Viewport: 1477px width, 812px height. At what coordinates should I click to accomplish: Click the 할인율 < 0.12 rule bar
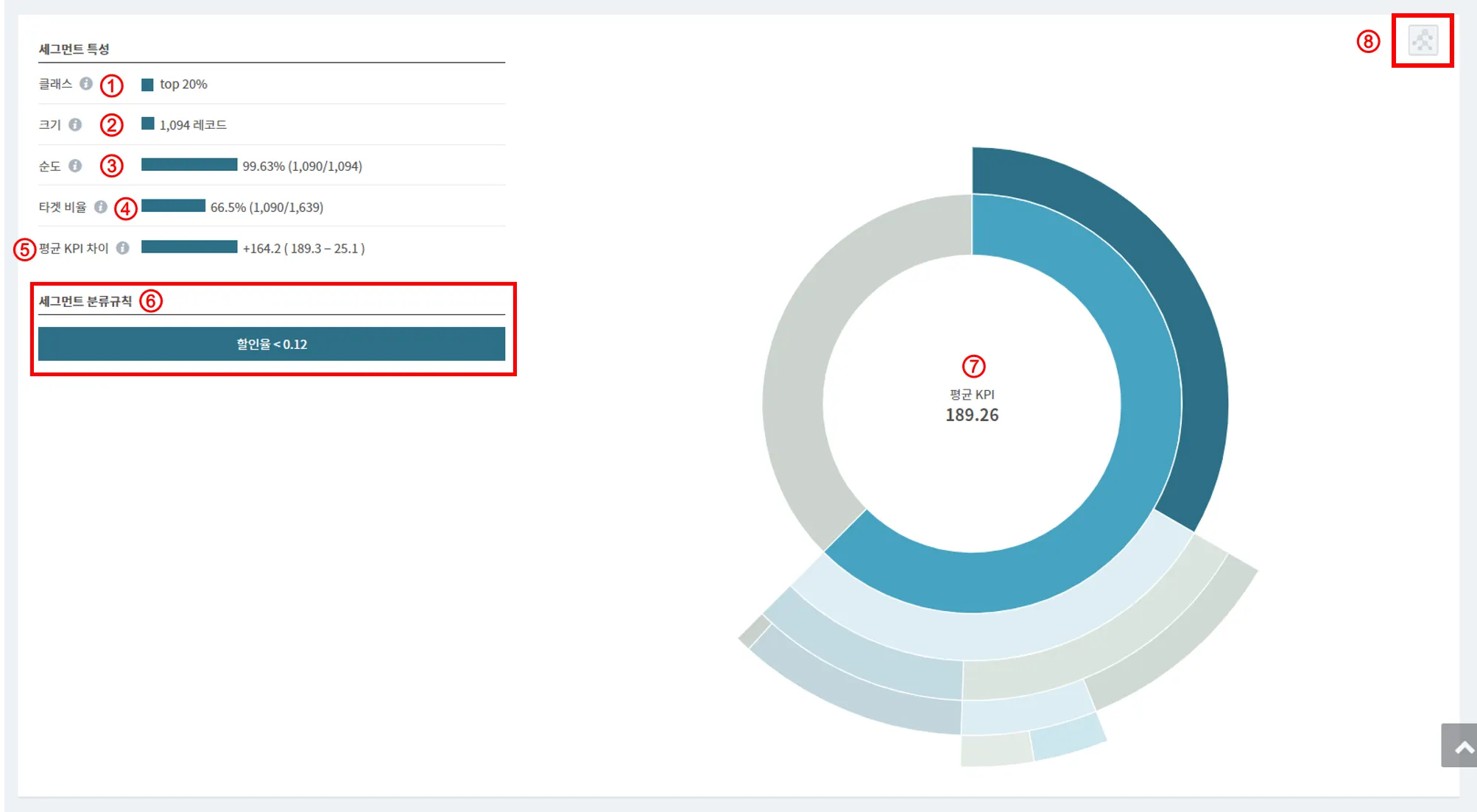pos(271,344)
